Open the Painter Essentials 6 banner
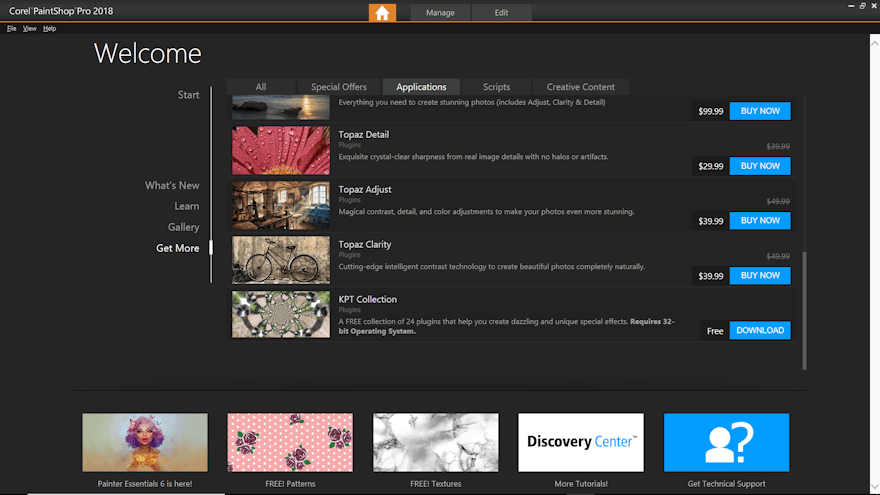This screenshot has height=495, width=880. pyautogui.click(x=145, y=442)
